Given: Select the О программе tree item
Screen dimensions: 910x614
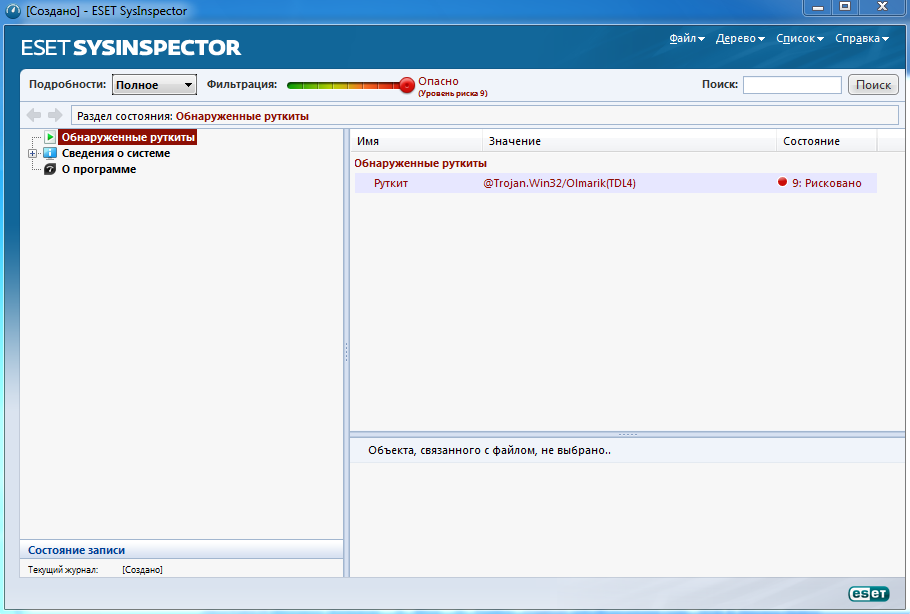Looking at the screenshot, I should tap(99, 169).
